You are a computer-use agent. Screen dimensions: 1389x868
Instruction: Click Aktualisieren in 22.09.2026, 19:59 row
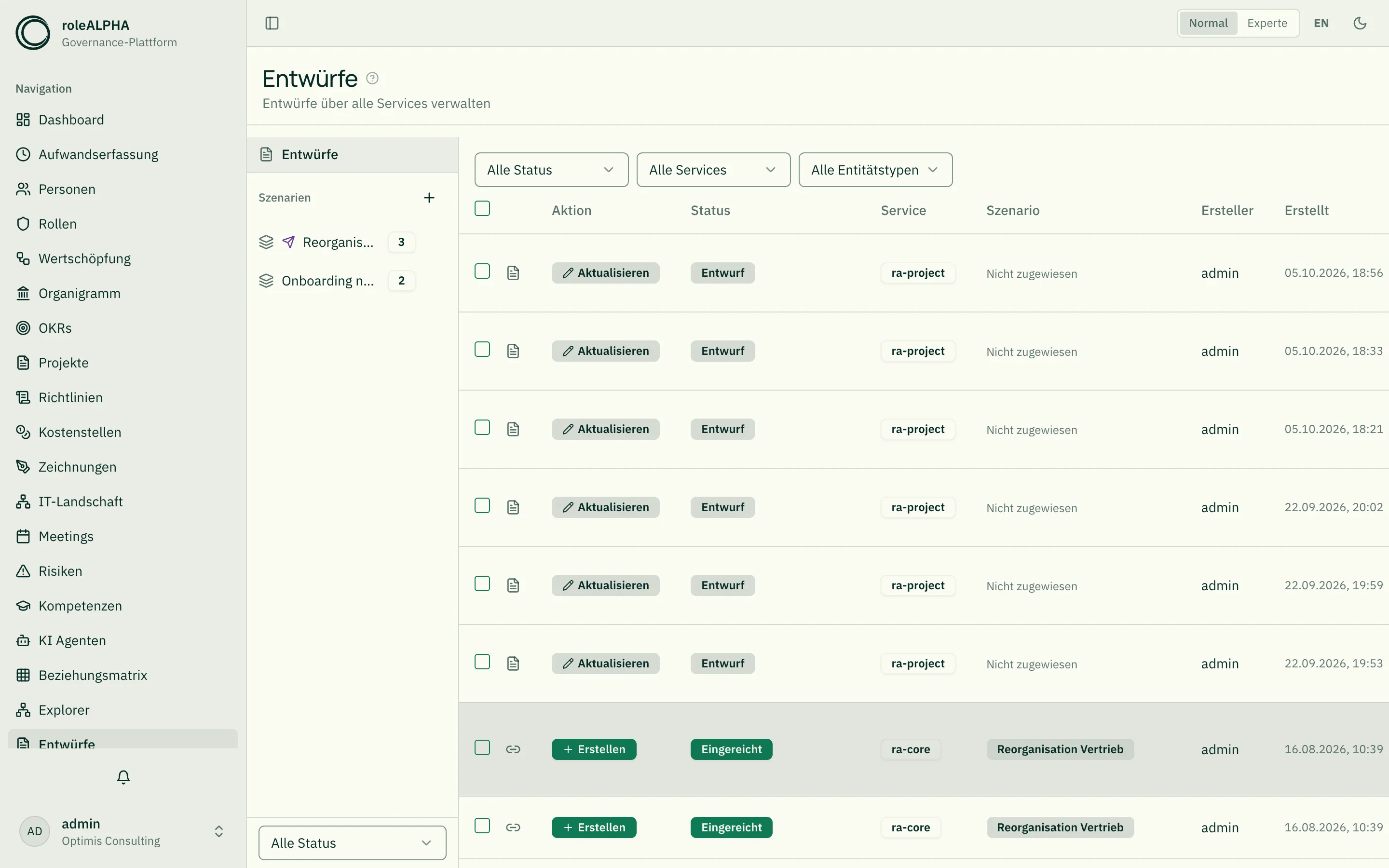(605, 585)
